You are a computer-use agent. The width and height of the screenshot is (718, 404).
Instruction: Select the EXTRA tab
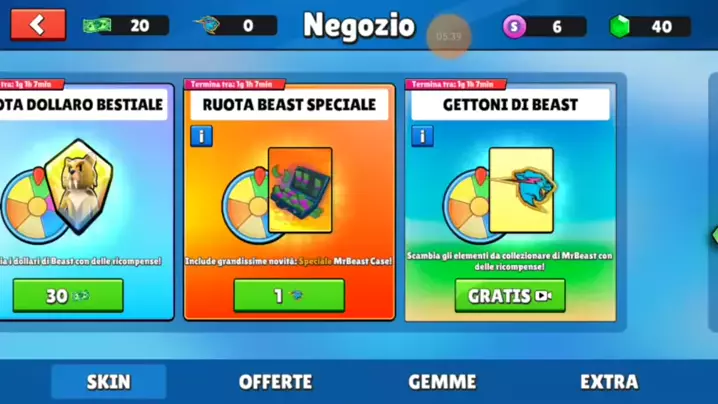[609, 382]
